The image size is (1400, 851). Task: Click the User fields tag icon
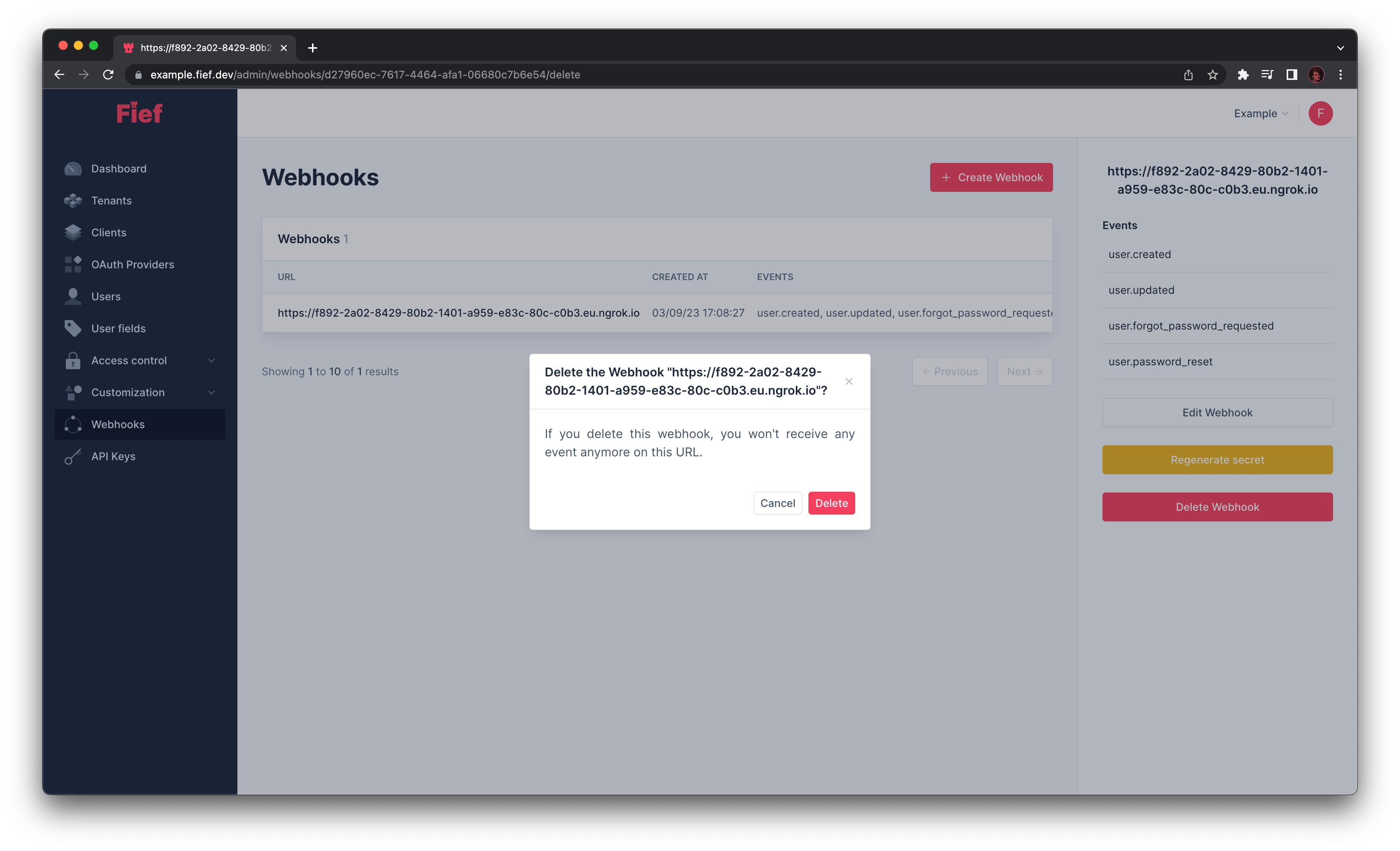coord(73,328)
